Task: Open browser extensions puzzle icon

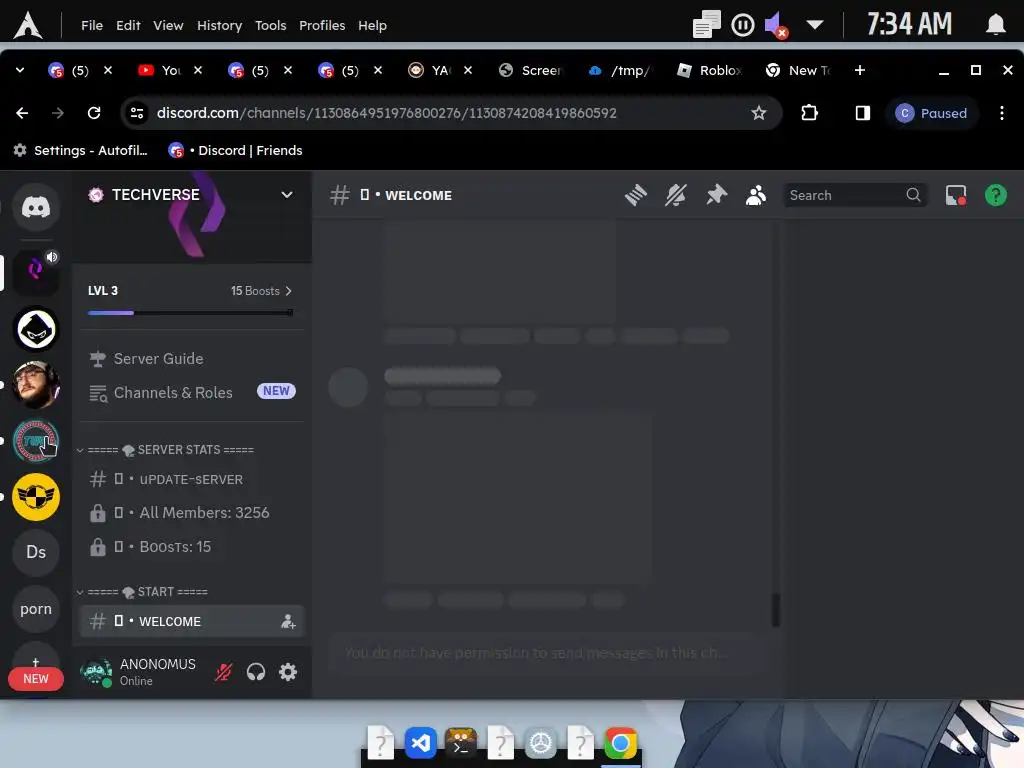Action: coord(810,113)
